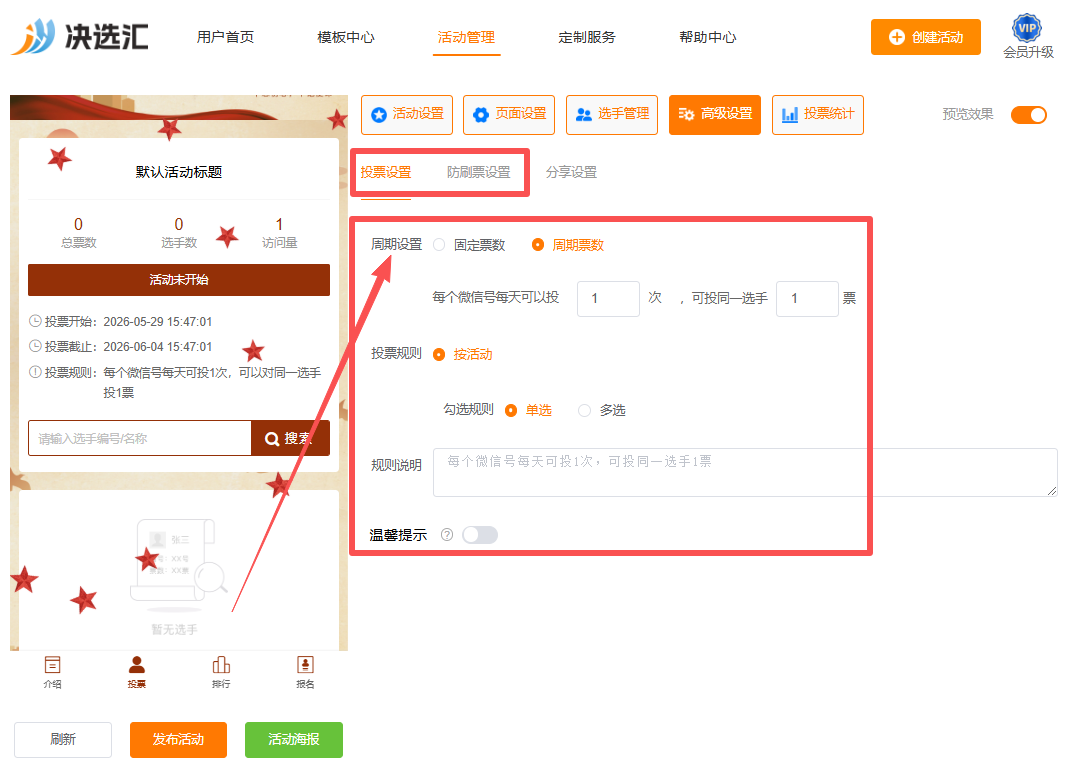The height and width of the screenshot is (784, 1069).
Task: Open the 报名 signup icon in preview
Action: tap(305, 672)
